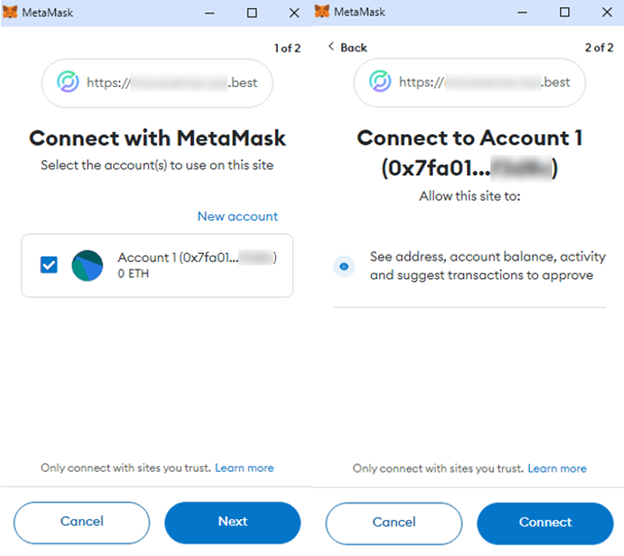Image resolution: width=624 pixels, height=556 pixels.
Task: Click the MetaMask fox icon in right window title bar
Action: pos(324,12)
